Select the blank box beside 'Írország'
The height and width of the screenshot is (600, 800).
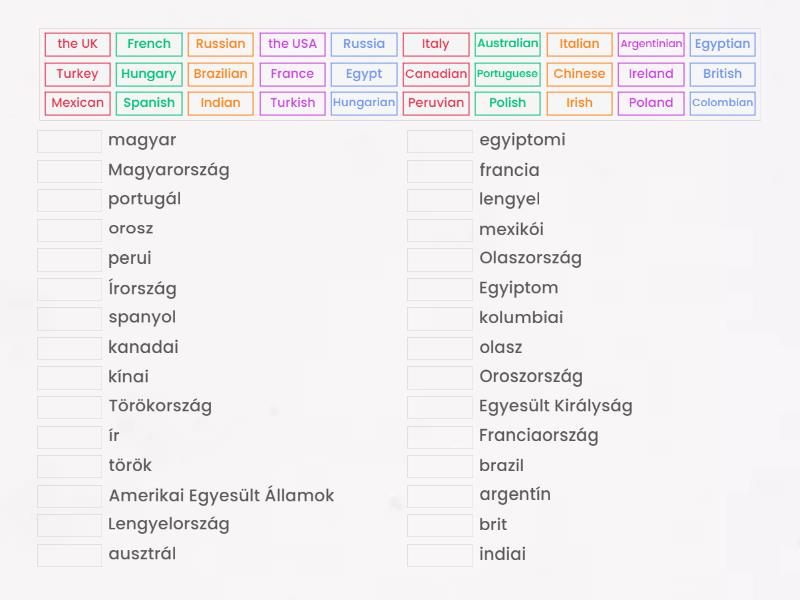[x=69, y=289]
